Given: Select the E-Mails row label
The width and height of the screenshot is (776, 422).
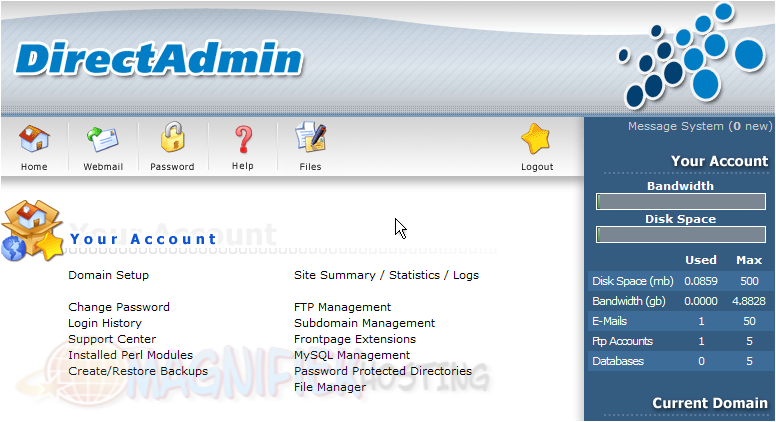Looking at the screenshot, I should 609,321.
